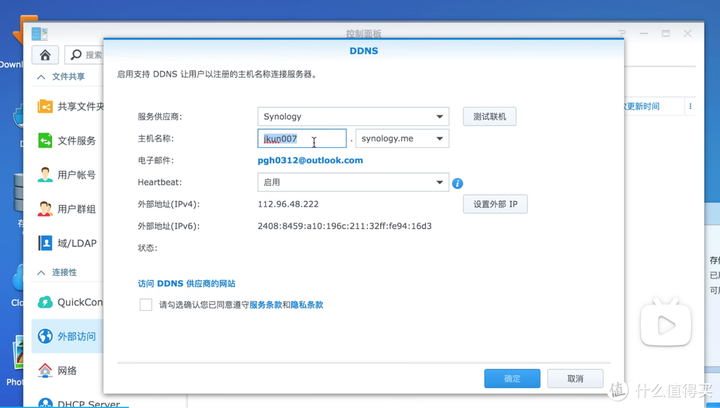The width and height of the screenshot is (720, 408).
Task: Open the User account icon
Action: 45,175
